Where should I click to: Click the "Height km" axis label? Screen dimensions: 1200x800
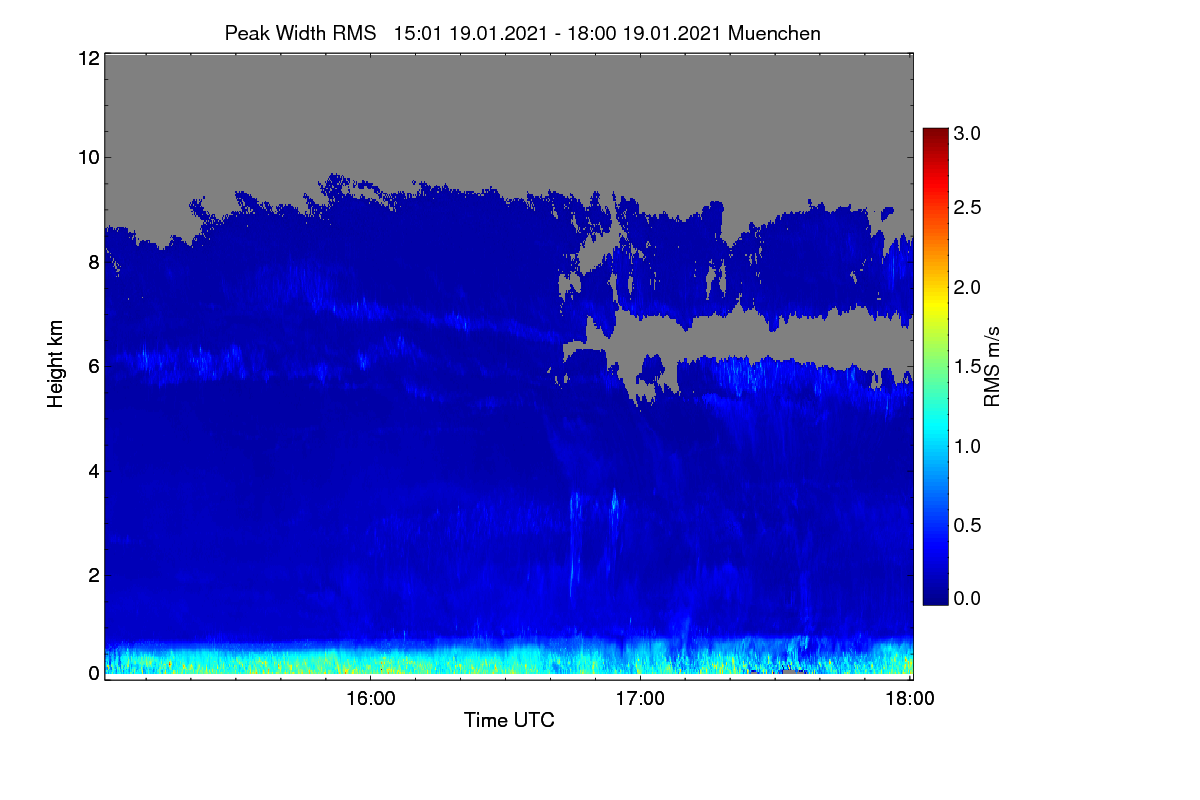(56, 364)
